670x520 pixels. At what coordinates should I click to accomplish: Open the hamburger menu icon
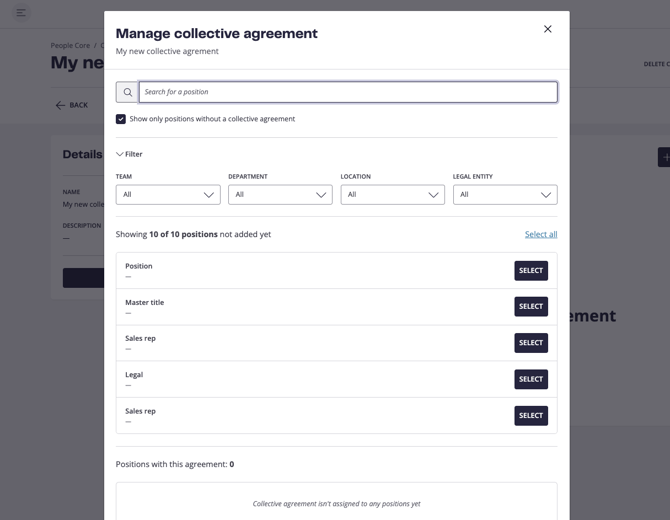21,13
